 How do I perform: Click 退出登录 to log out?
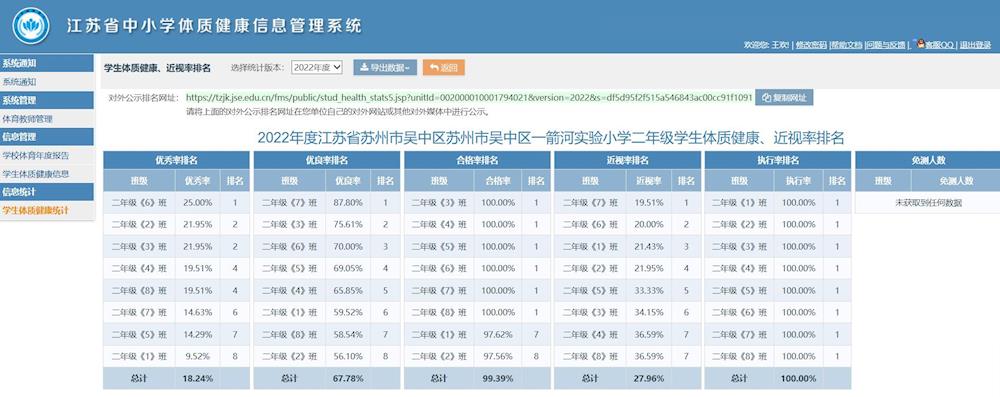[975, 45]
